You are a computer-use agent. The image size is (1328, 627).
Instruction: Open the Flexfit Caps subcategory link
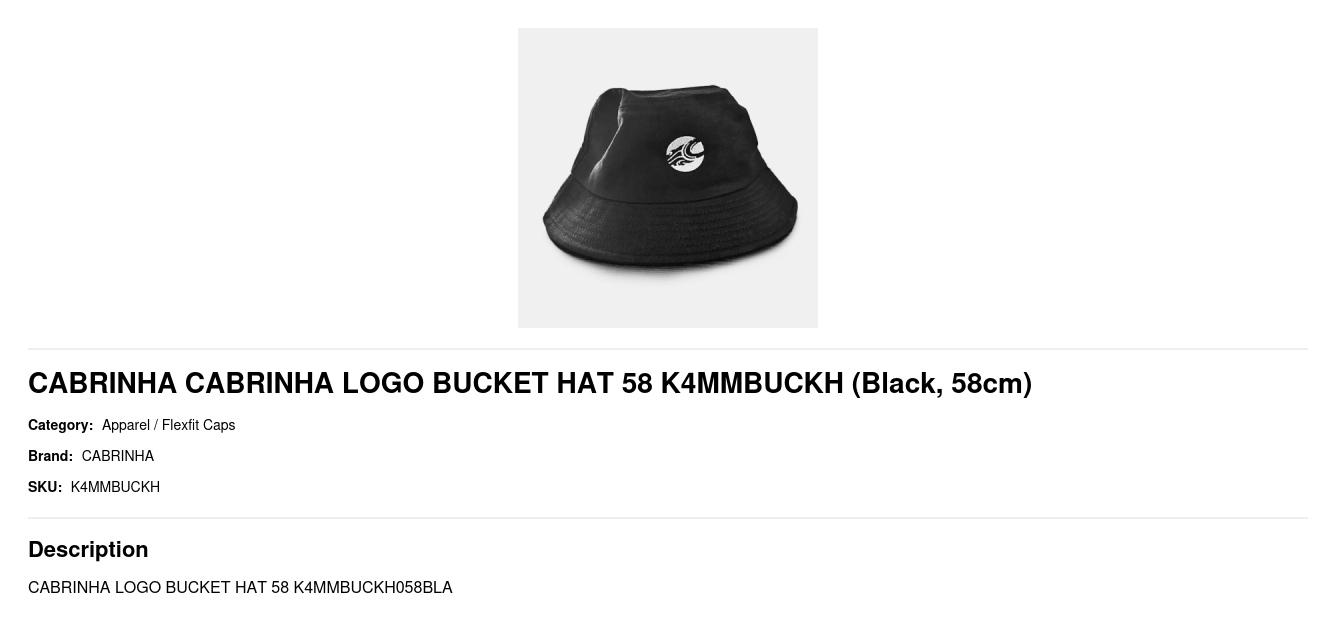coord(198,425)
